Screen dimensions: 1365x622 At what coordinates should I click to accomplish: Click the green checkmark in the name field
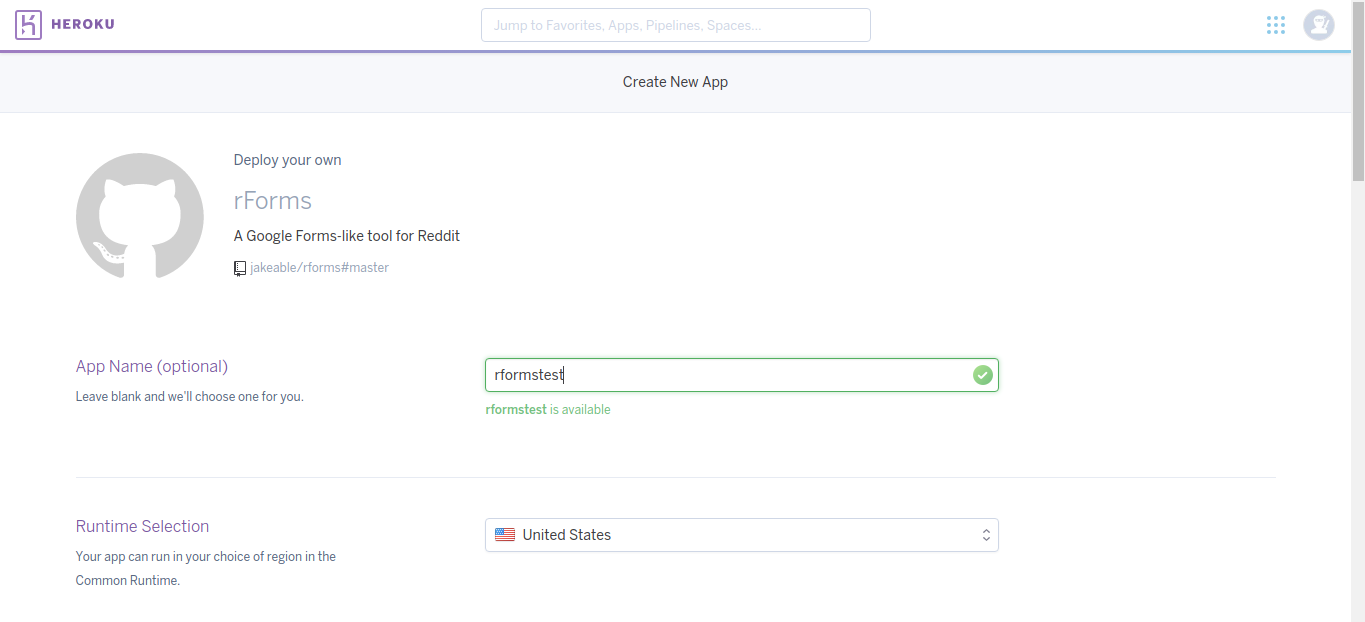(x=982, y=374)
